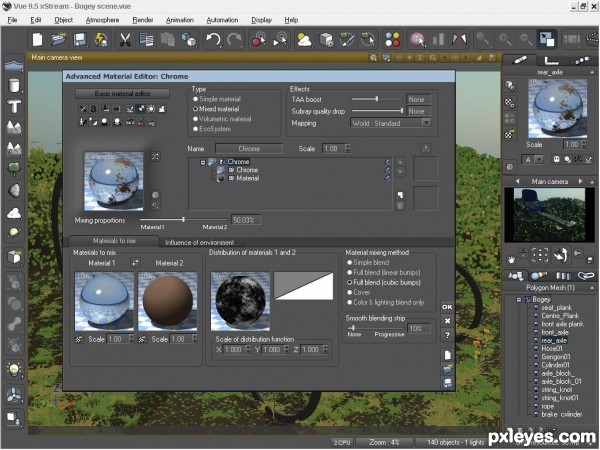Adjust the Mixing proportions slider

[x=184, y=220]
